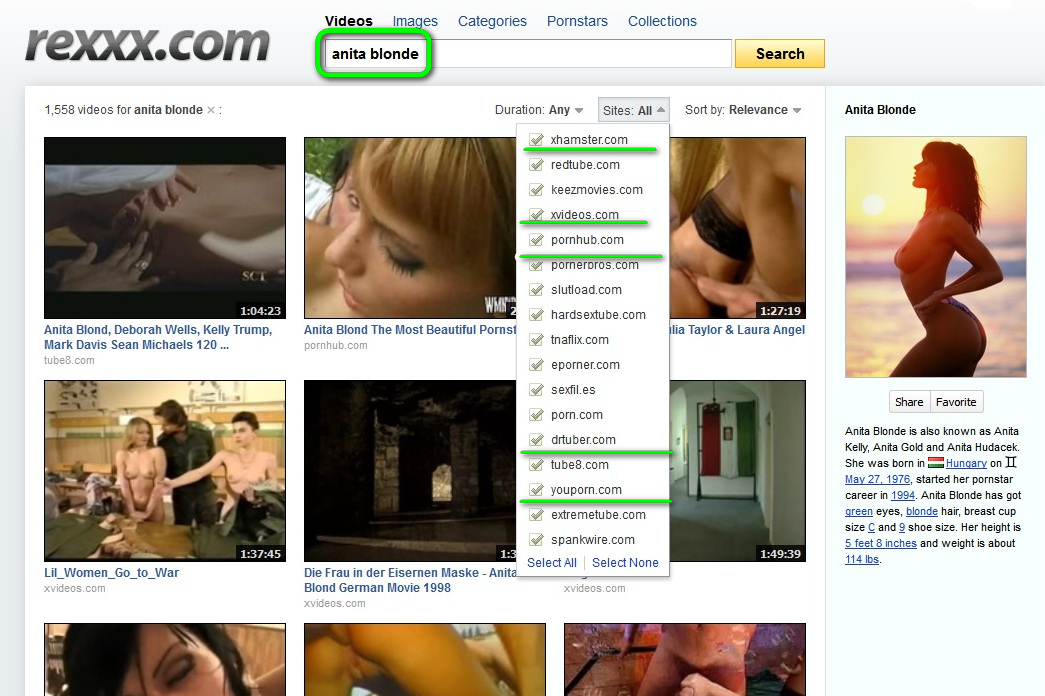Click Select None in the sites list

pyautogui.click(x=625, y=563)
